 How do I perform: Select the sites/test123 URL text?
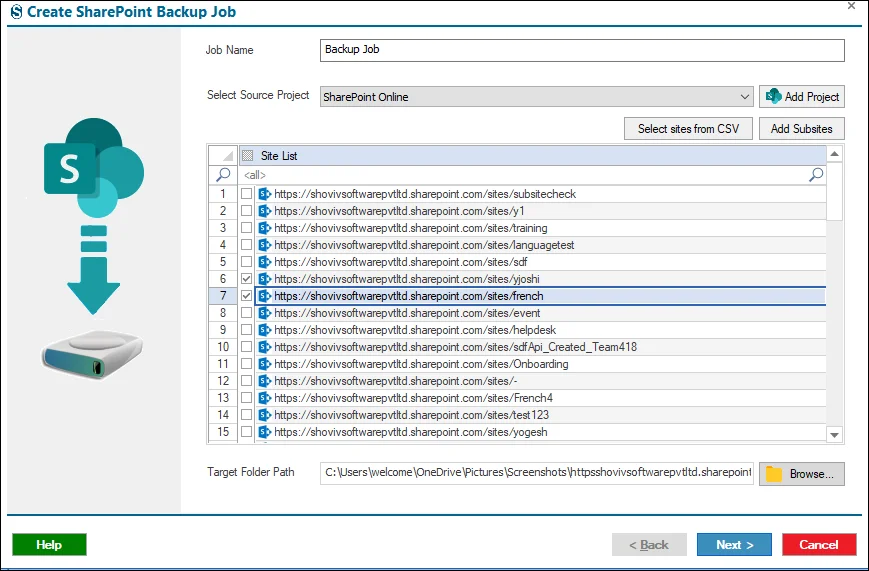point(412,415)
